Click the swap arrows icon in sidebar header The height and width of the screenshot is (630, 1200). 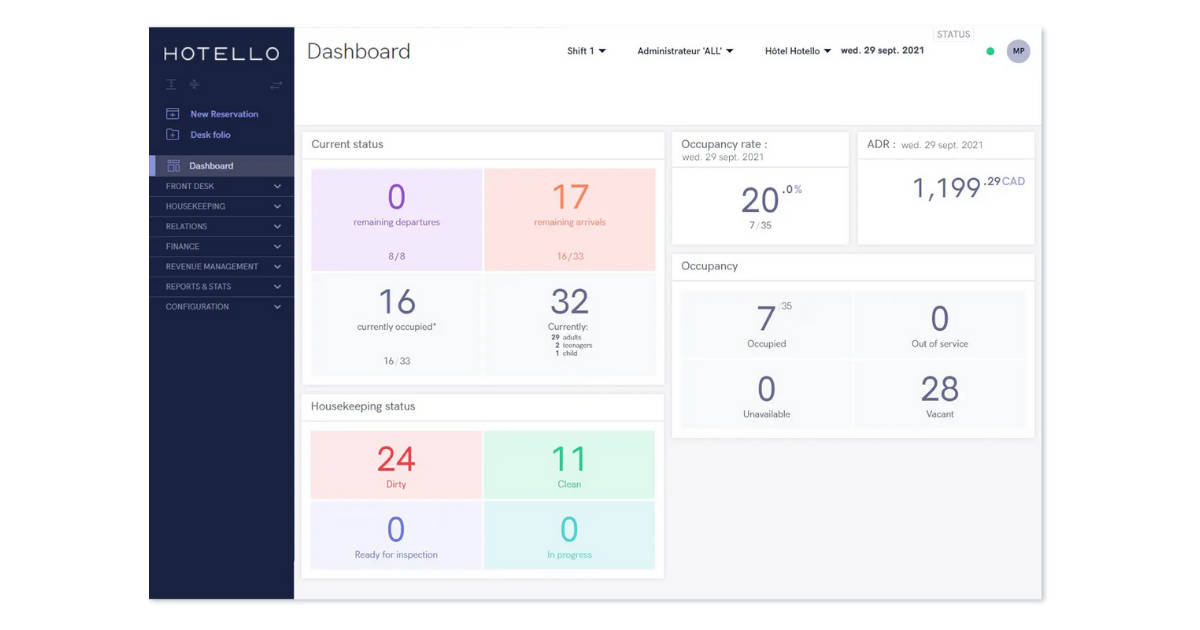(x=276, y=84)
